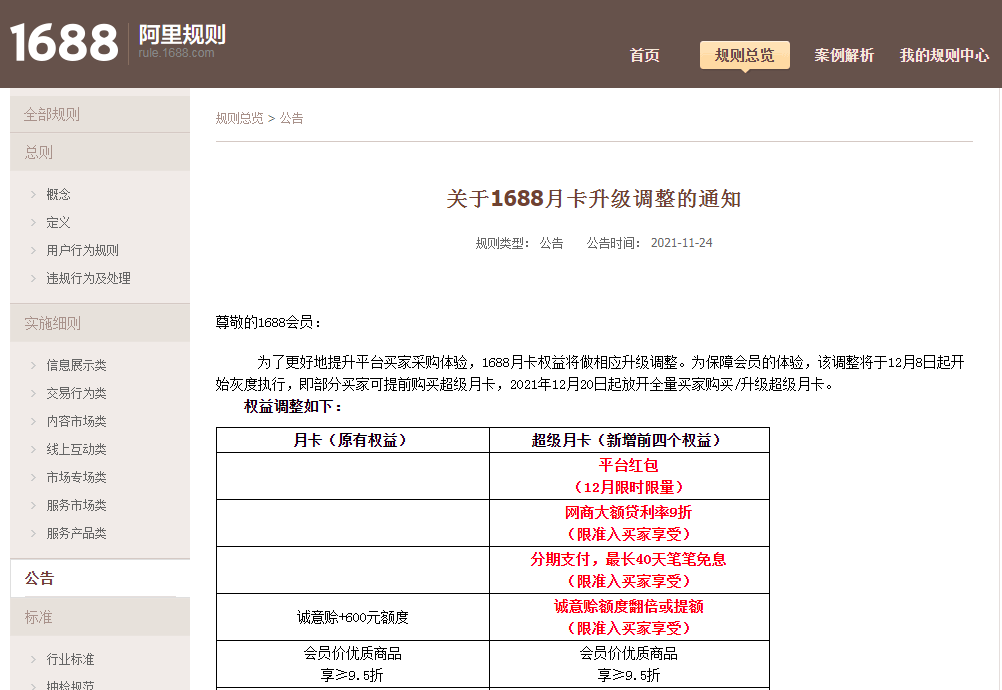Click the chevron arrow beside 行业标准
The image size is (1002, 690).
(33, 659)
